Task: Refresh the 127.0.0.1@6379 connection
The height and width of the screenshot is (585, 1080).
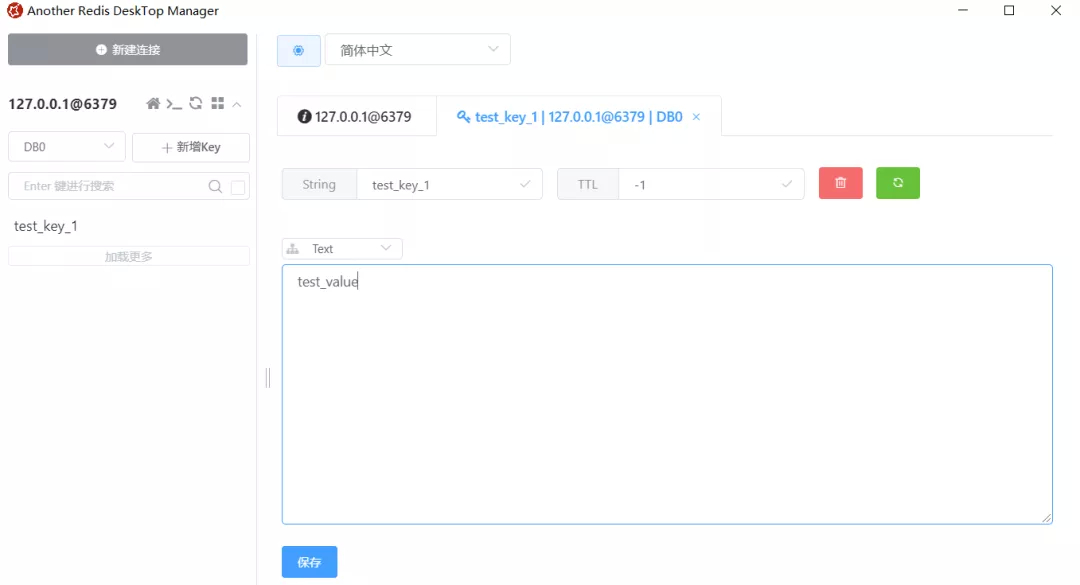Action: point(195,103)
